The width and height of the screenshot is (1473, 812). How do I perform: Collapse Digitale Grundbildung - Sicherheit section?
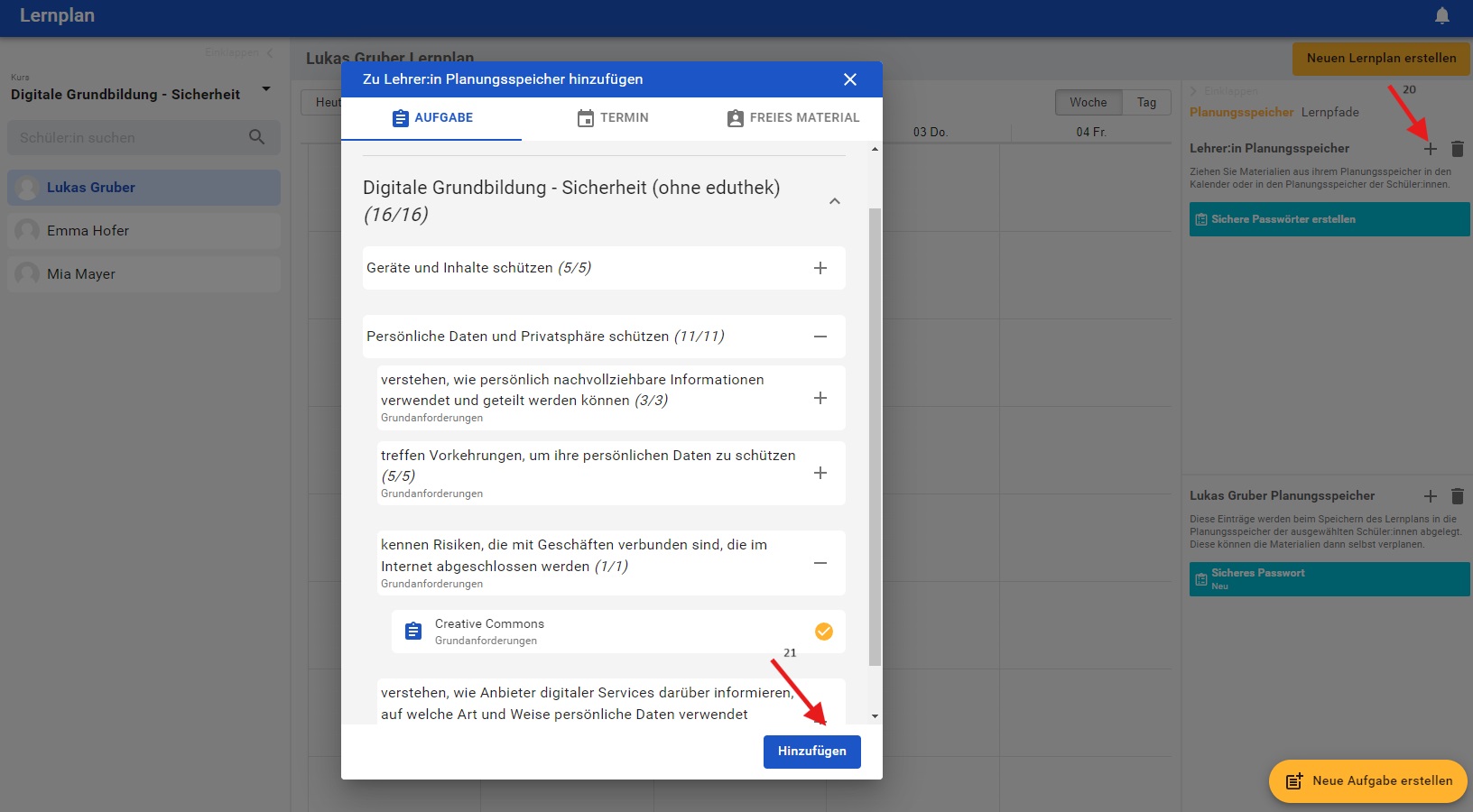pyautogui.click(x=835, y=201)
